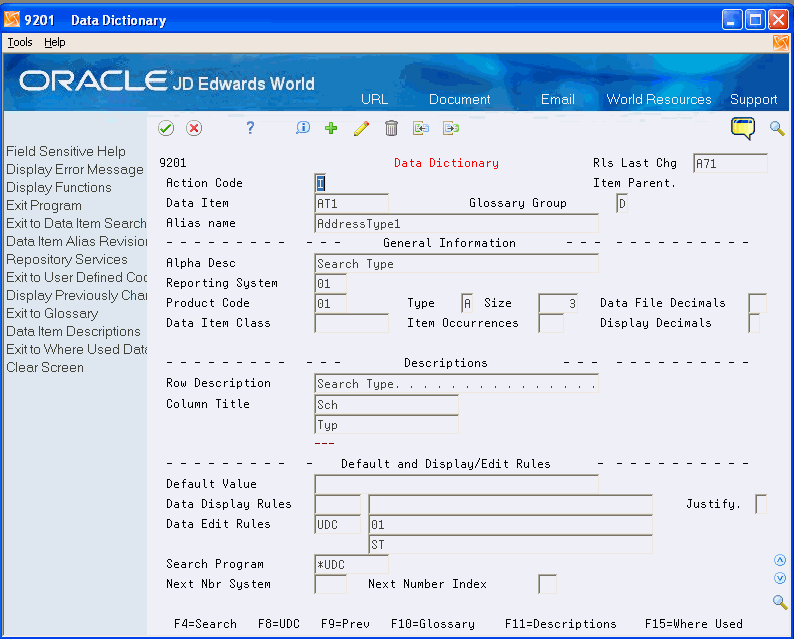This screenshot has height=639, width=794.
Task: Choose Exit to Data Item Search
Action: point(76,223)
